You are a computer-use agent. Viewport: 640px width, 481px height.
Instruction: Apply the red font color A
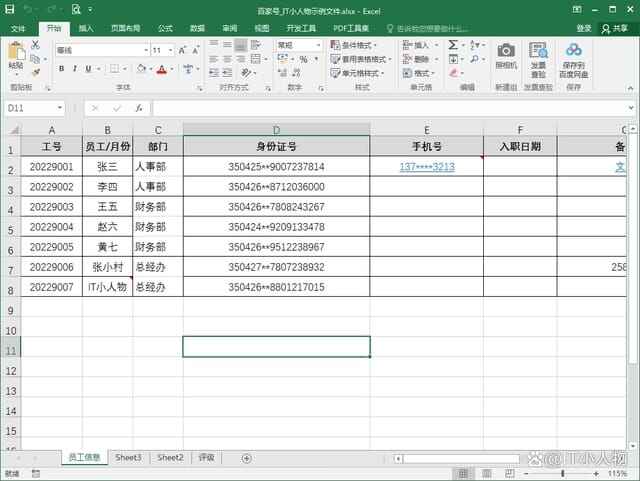tap(162, 69)
